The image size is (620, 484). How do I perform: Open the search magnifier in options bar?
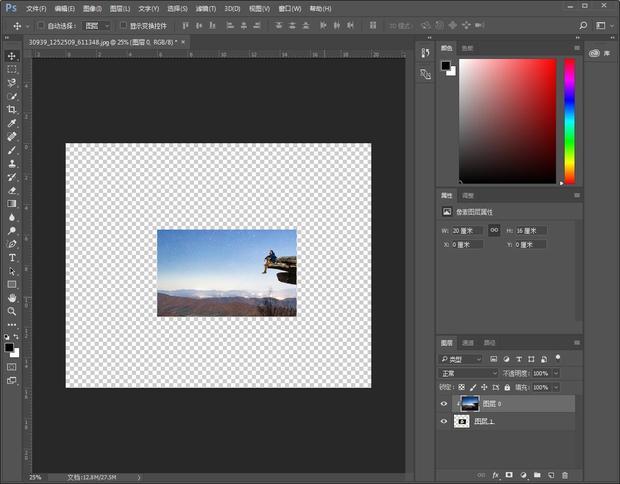click(583, 25)
